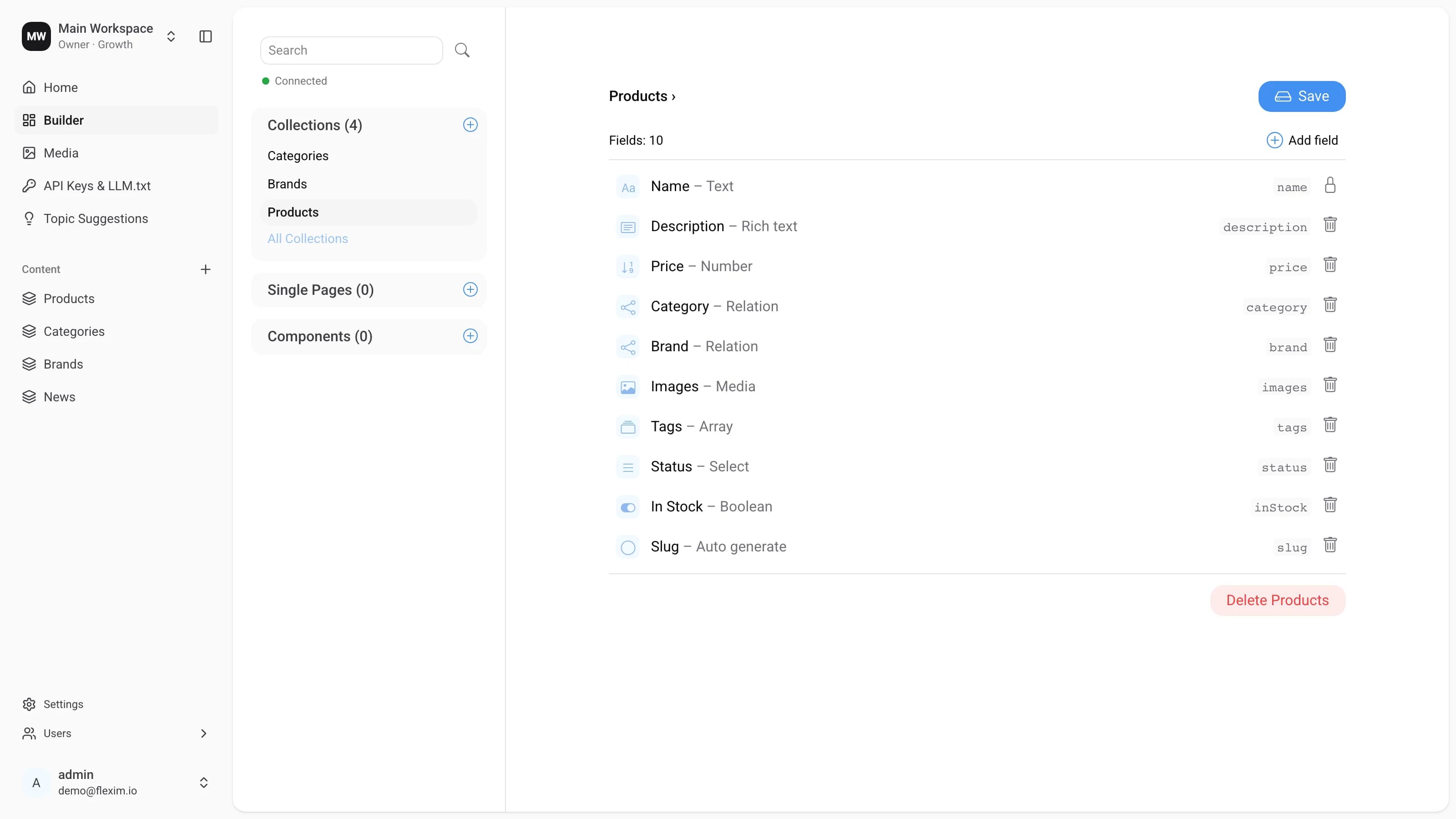This screenshot has width=1456, height=819.
Task: Select Brands collection in builder
Action: pos(369,184)
